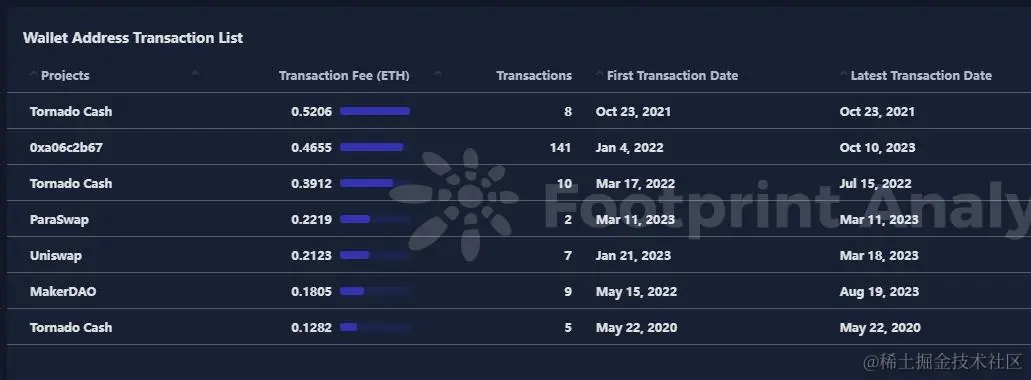This screenshot has width=1031, height=380.
Task: Open the MakerDAO project entry
Action: (63, 291)
